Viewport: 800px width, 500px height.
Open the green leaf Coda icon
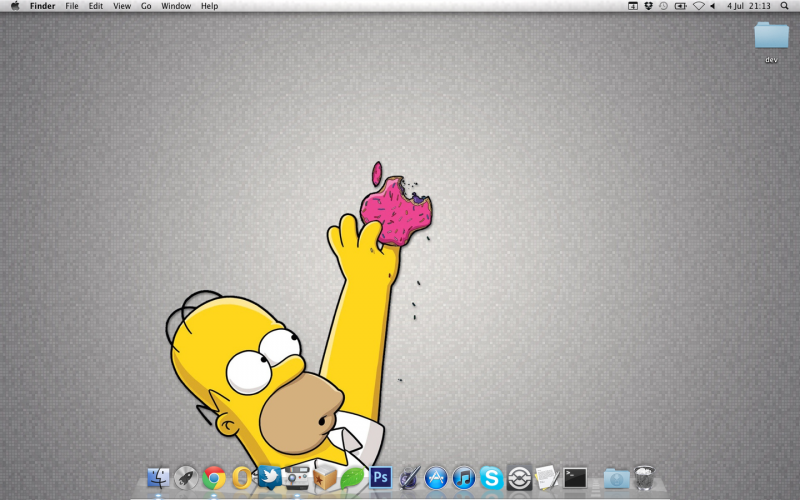click(x=353, y=479)
